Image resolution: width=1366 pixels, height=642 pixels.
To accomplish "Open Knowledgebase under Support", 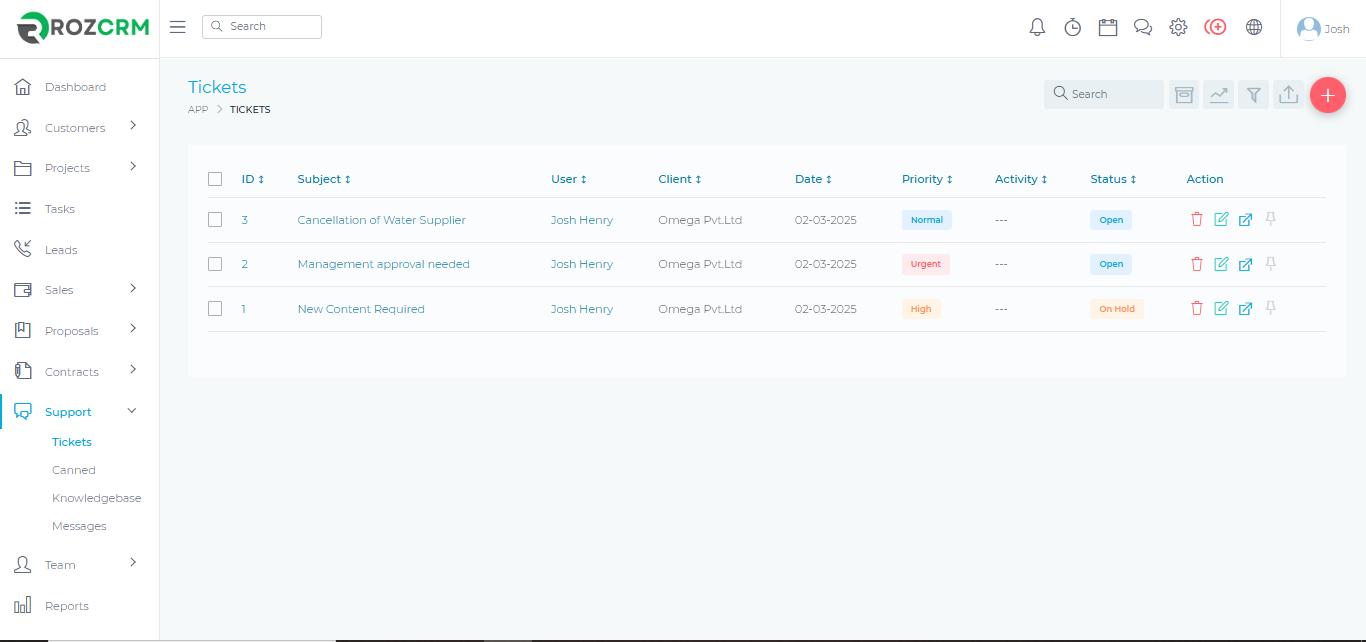I will (x=96, y=498).
